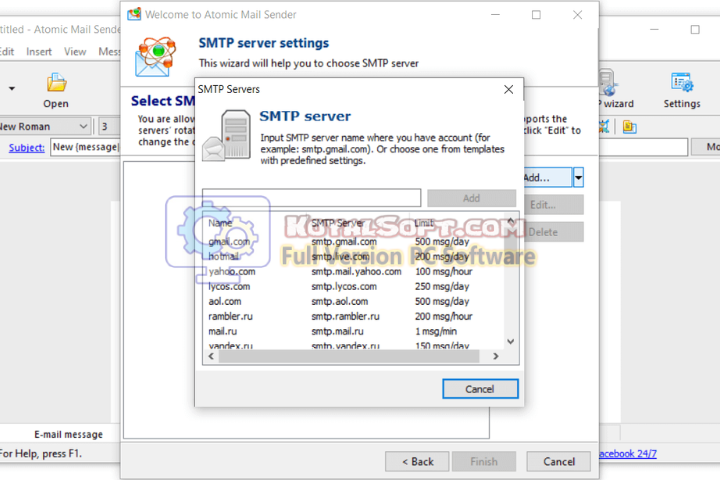Select yahoo.com template row
The image size is (720, 480).
[354, 271]
